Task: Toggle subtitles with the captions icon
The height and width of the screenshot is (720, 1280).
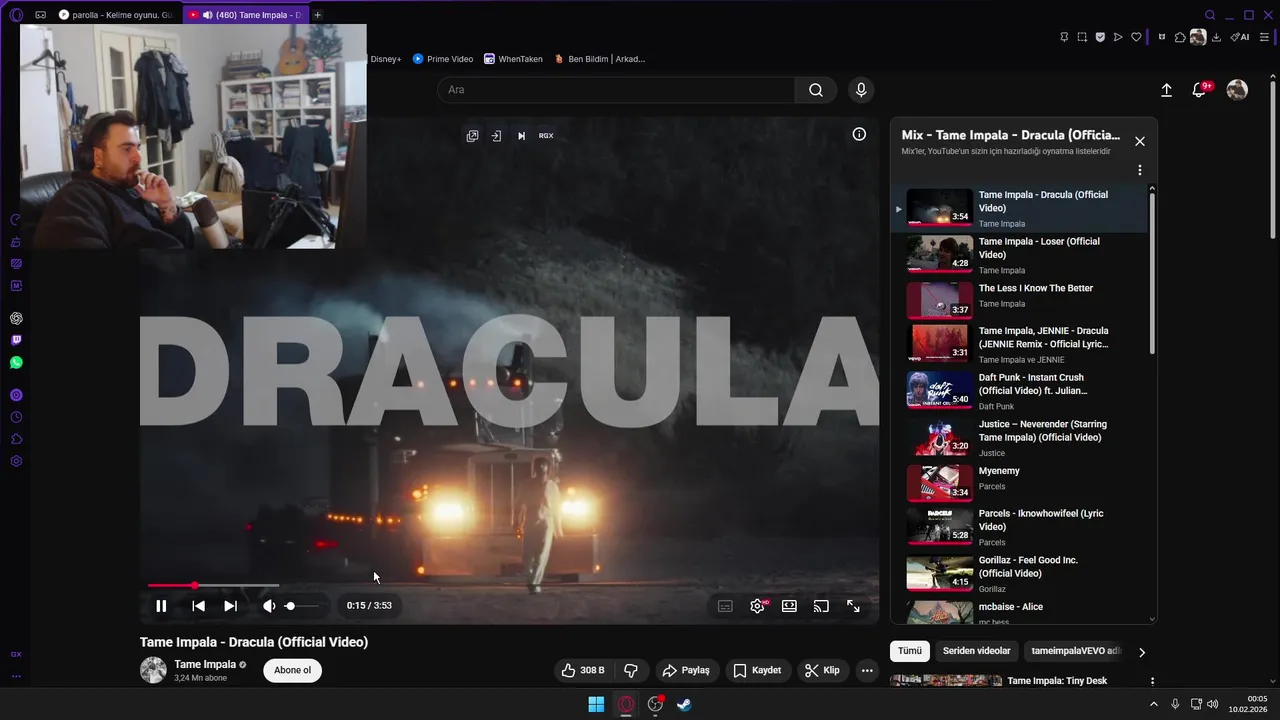Action: point(725,606)
